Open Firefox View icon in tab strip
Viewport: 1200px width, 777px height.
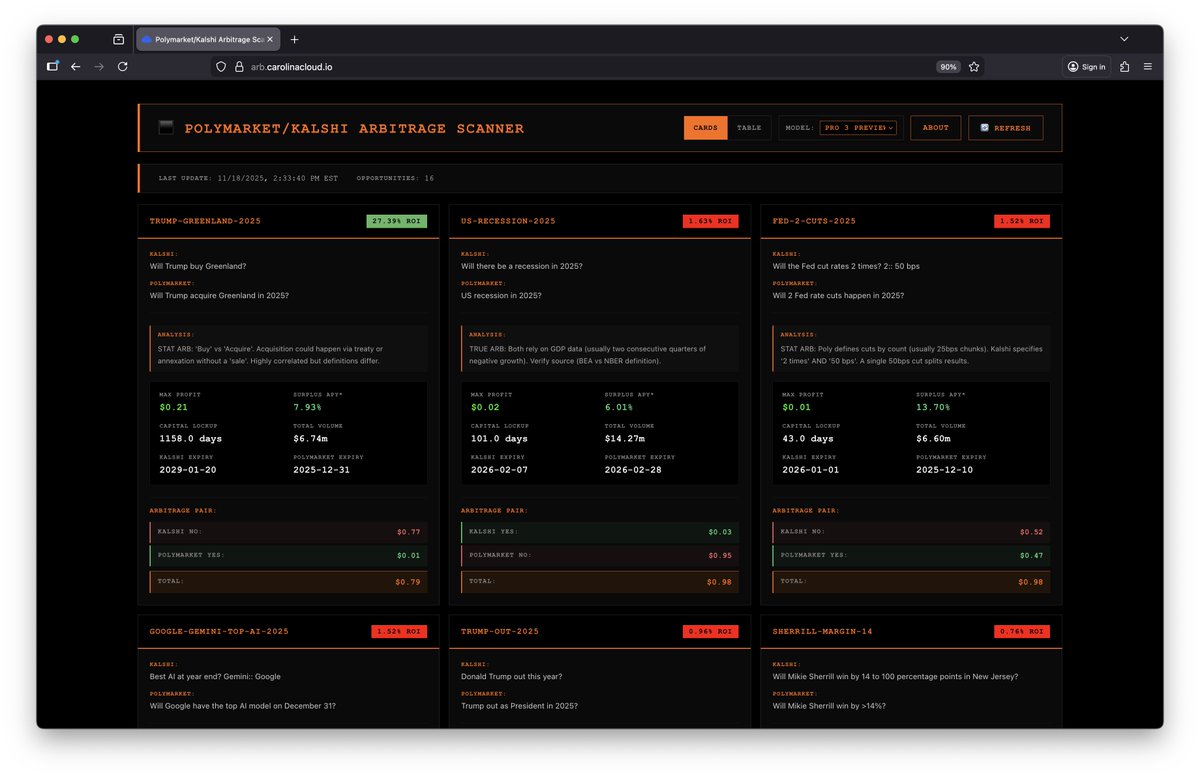click(x=118, y=39)
